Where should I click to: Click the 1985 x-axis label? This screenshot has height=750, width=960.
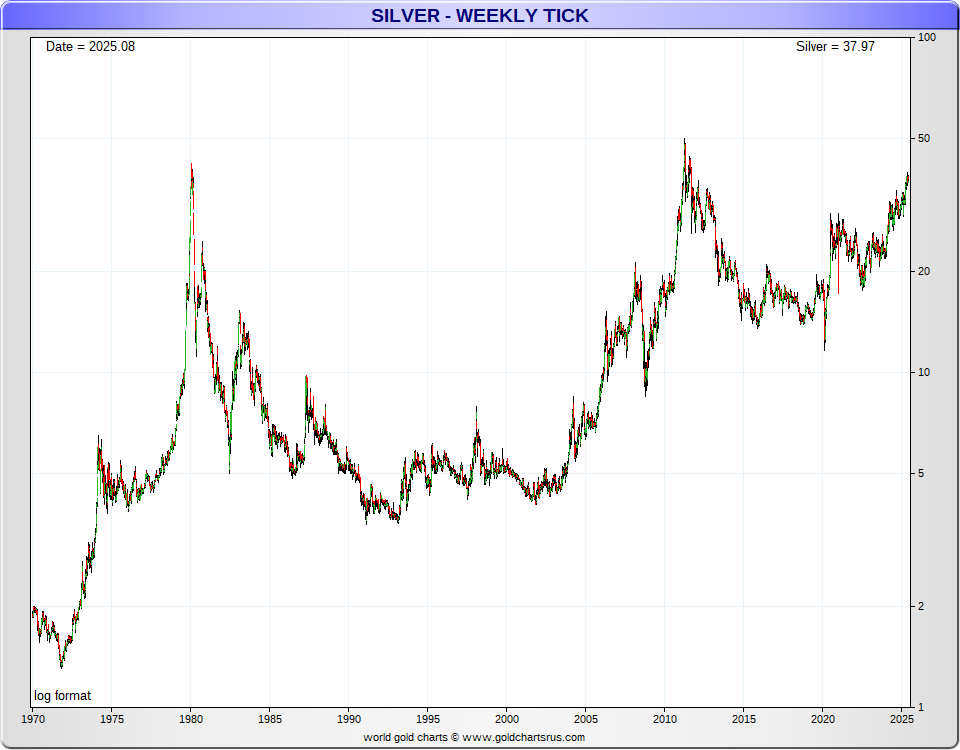click(x=269, y=719)
